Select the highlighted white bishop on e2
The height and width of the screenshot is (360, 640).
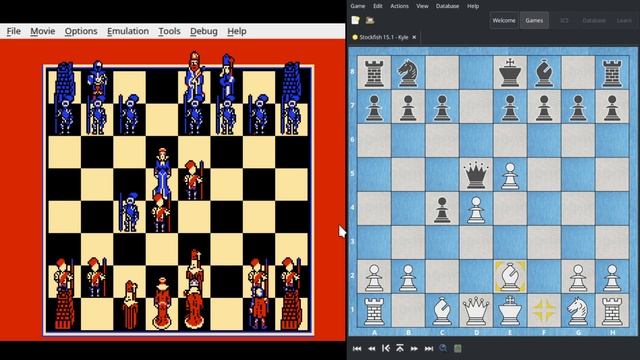tap(510, 277)
